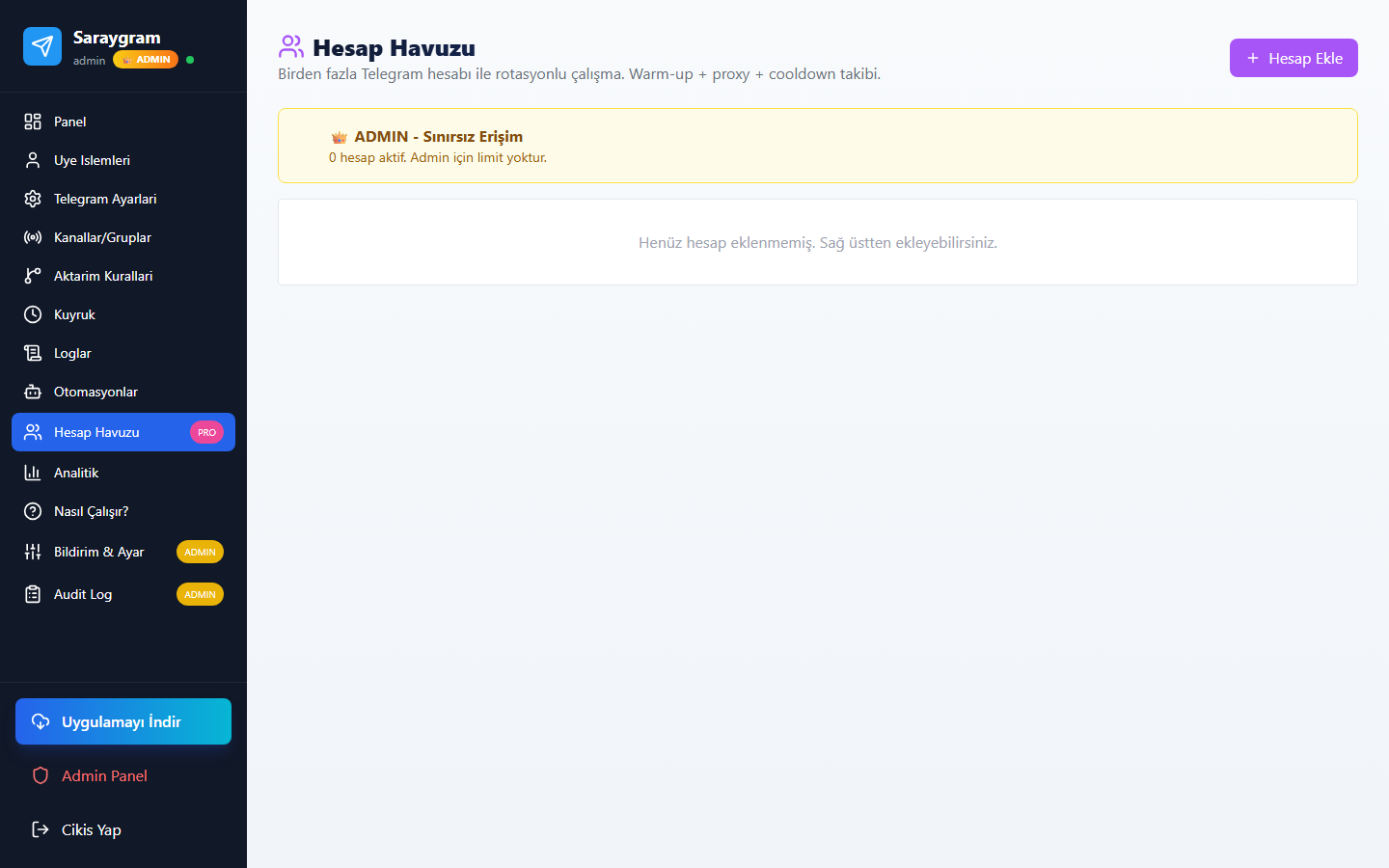The image size is (1389, 868).
Task: Open the Loglar scroll icon
Action: click(33, 353)
